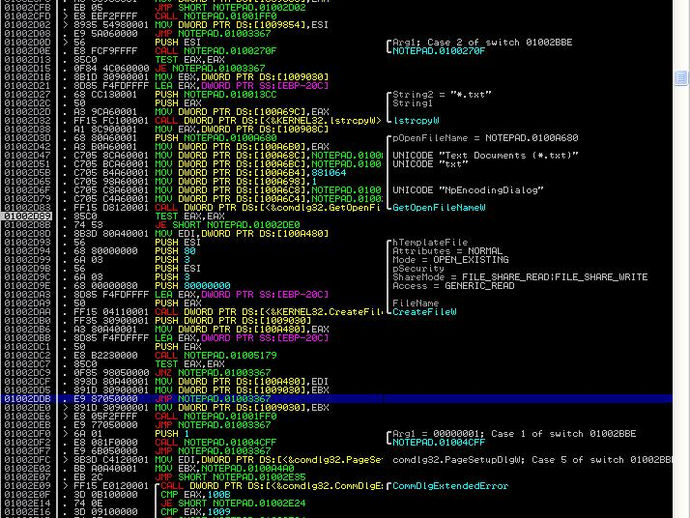Click the 'FileName' comment line

click(415, 303)
